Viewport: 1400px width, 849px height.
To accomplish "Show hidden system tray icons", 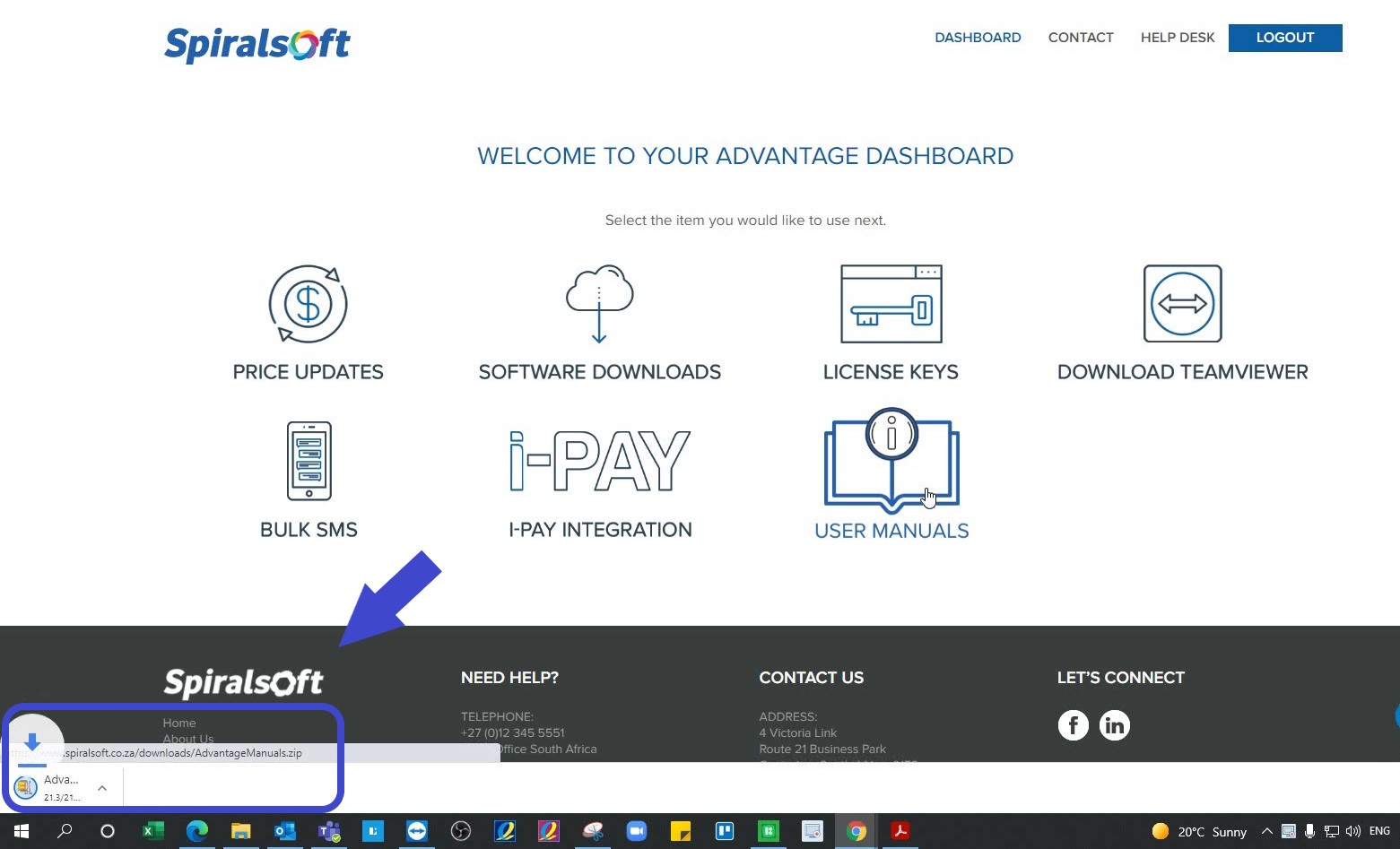I will click(1266, 831).
